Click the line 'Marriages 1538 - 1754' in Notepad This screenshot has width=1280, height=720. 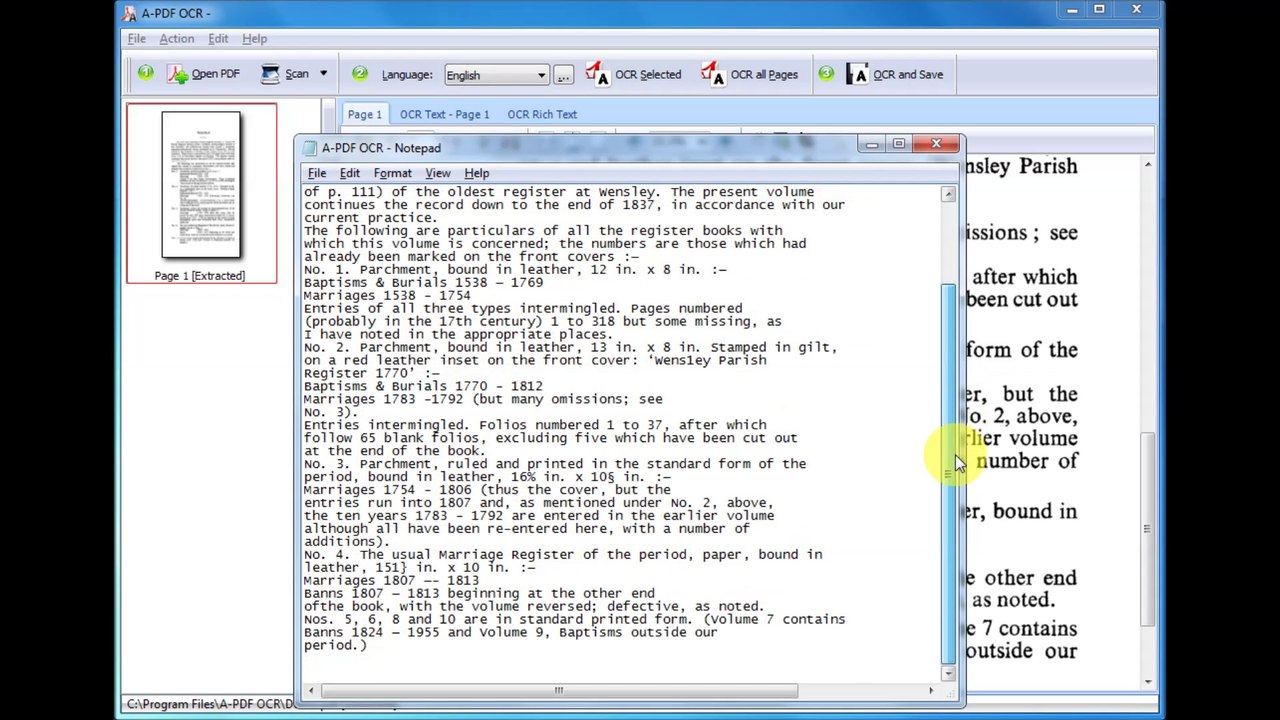(387, 296)
